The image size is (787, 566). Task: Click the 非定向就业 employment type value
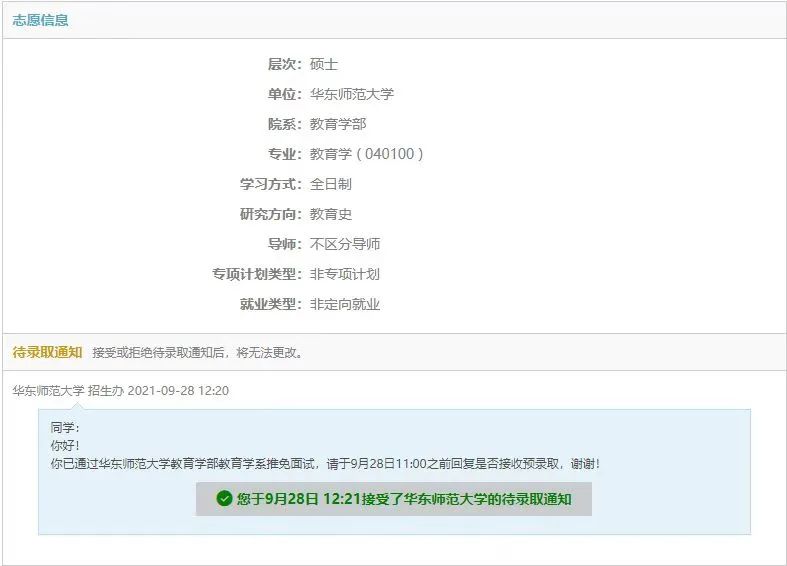point(345,304)
